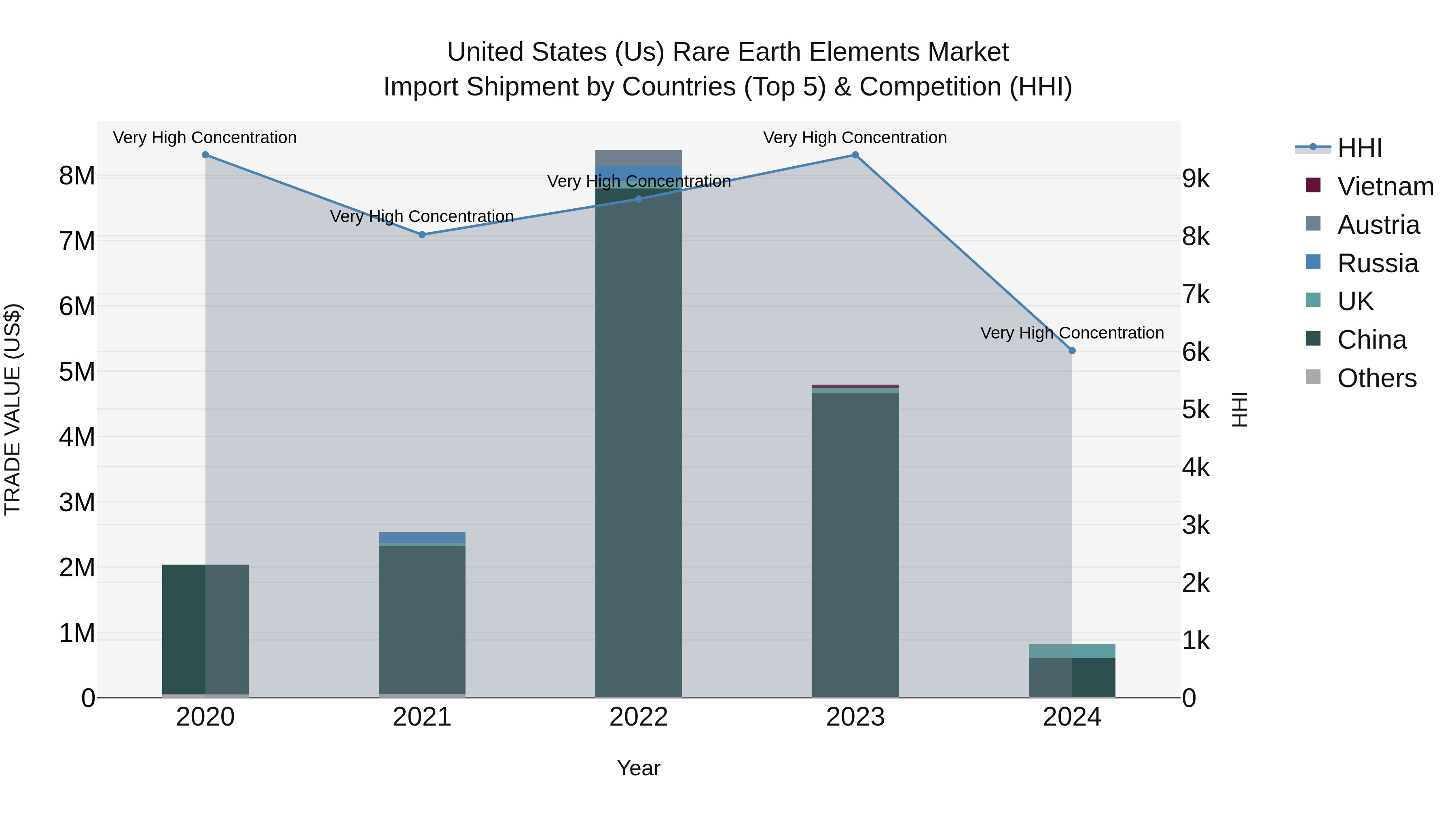Click the China bar segment for 2023

[855, 544]
